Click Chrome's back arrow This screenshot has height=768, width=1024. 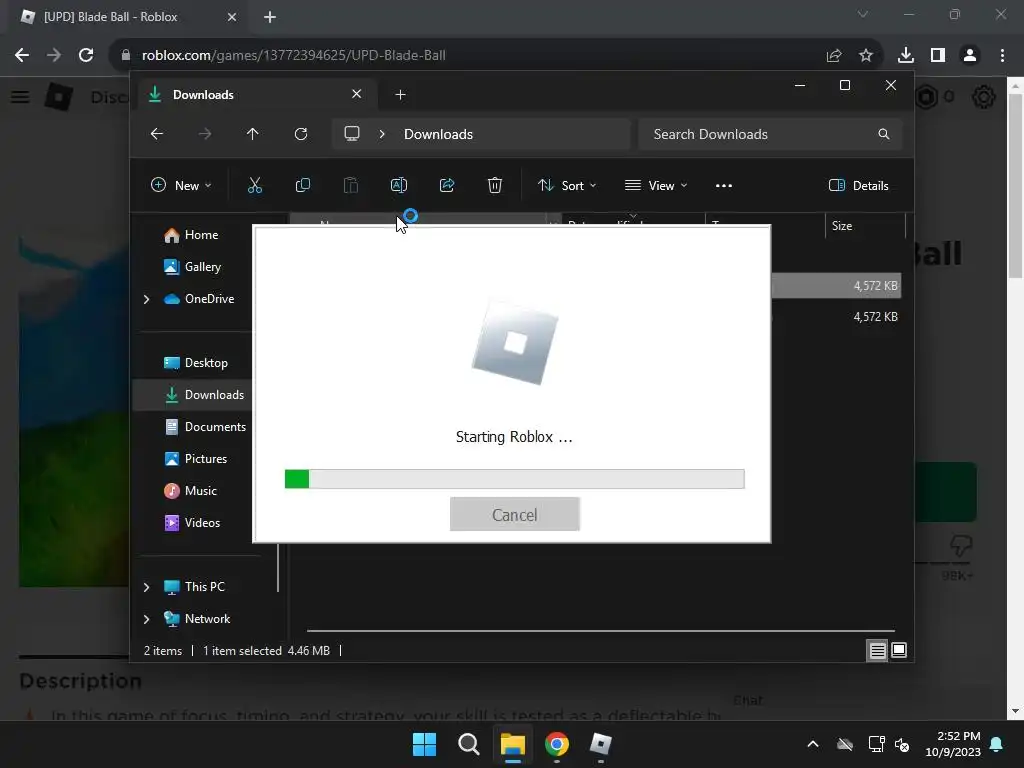pyautogui.click(x=22, y=55)
